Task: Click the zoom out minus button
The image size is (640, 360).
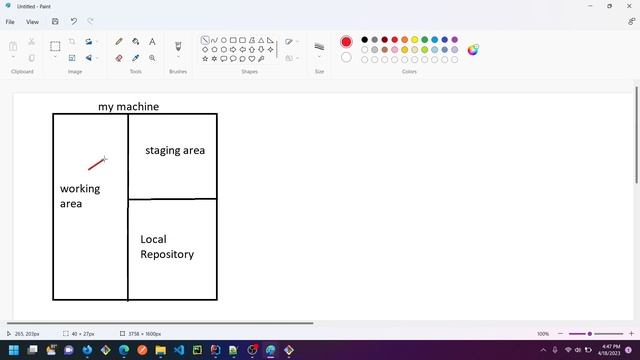Action: (x=560, y=333)
